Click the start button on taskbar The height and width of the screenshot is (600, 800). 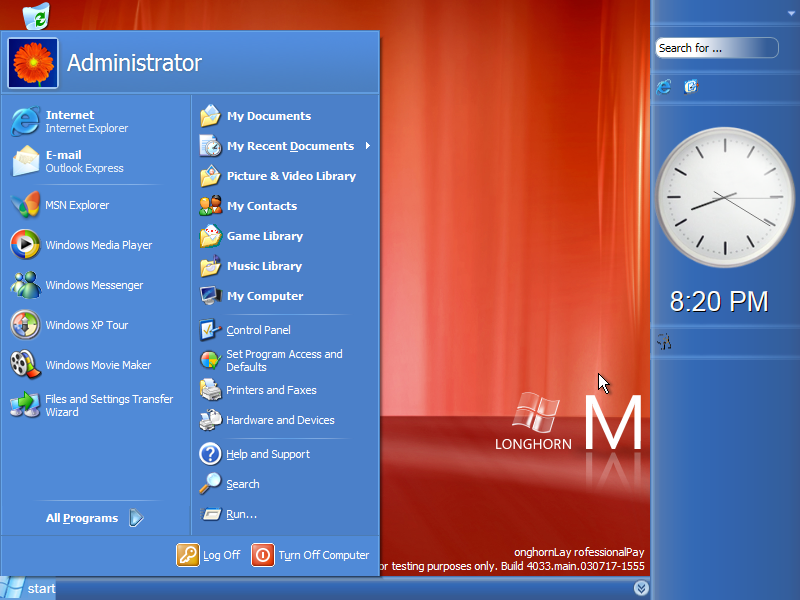[x=28, y=589]
